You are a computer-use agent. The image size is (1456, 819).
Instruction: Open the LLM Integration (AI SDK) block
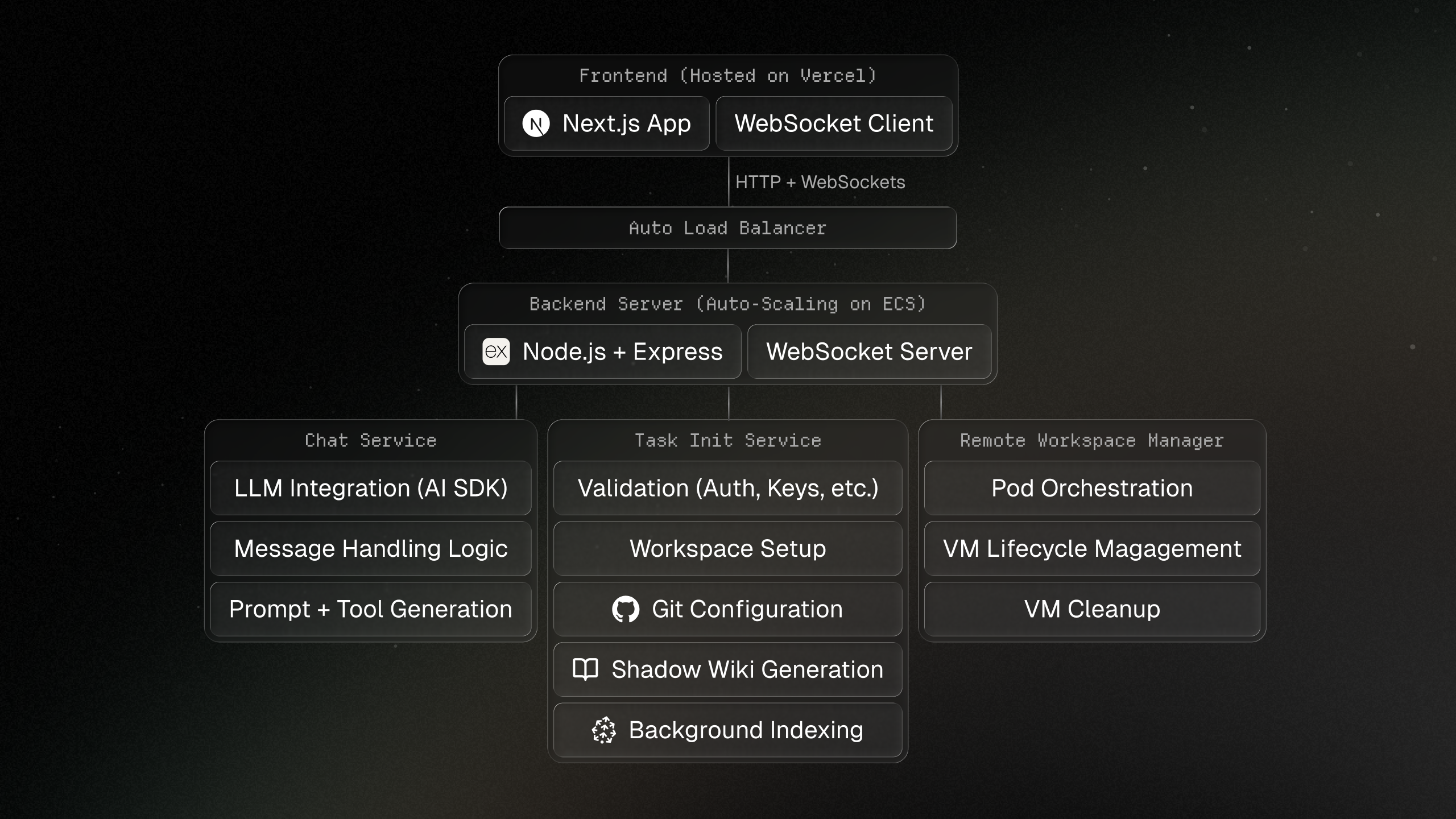coord(371,488)
